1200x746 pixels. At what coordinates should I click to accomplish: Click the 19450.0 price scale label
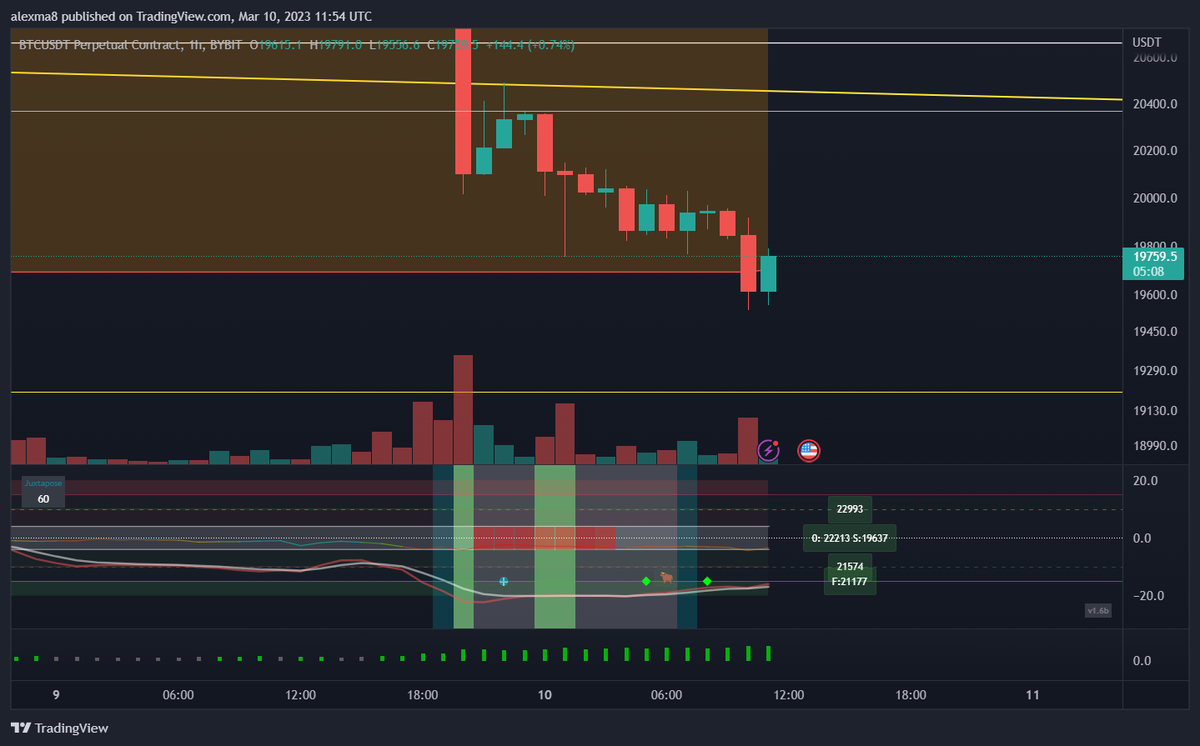click(1153, 331)
